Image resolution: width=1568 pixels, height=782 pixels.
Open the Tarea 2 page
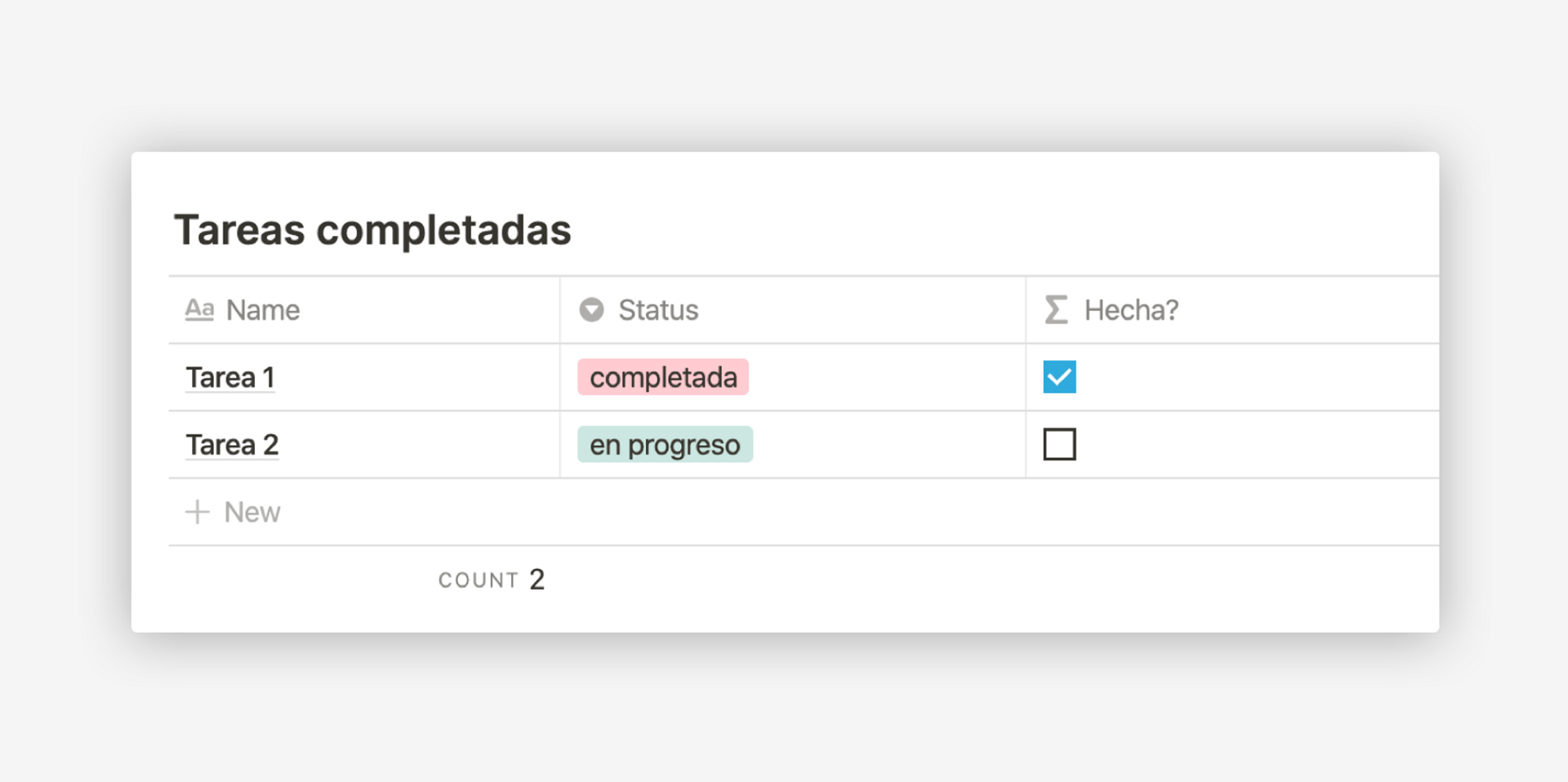click(232, 444)
